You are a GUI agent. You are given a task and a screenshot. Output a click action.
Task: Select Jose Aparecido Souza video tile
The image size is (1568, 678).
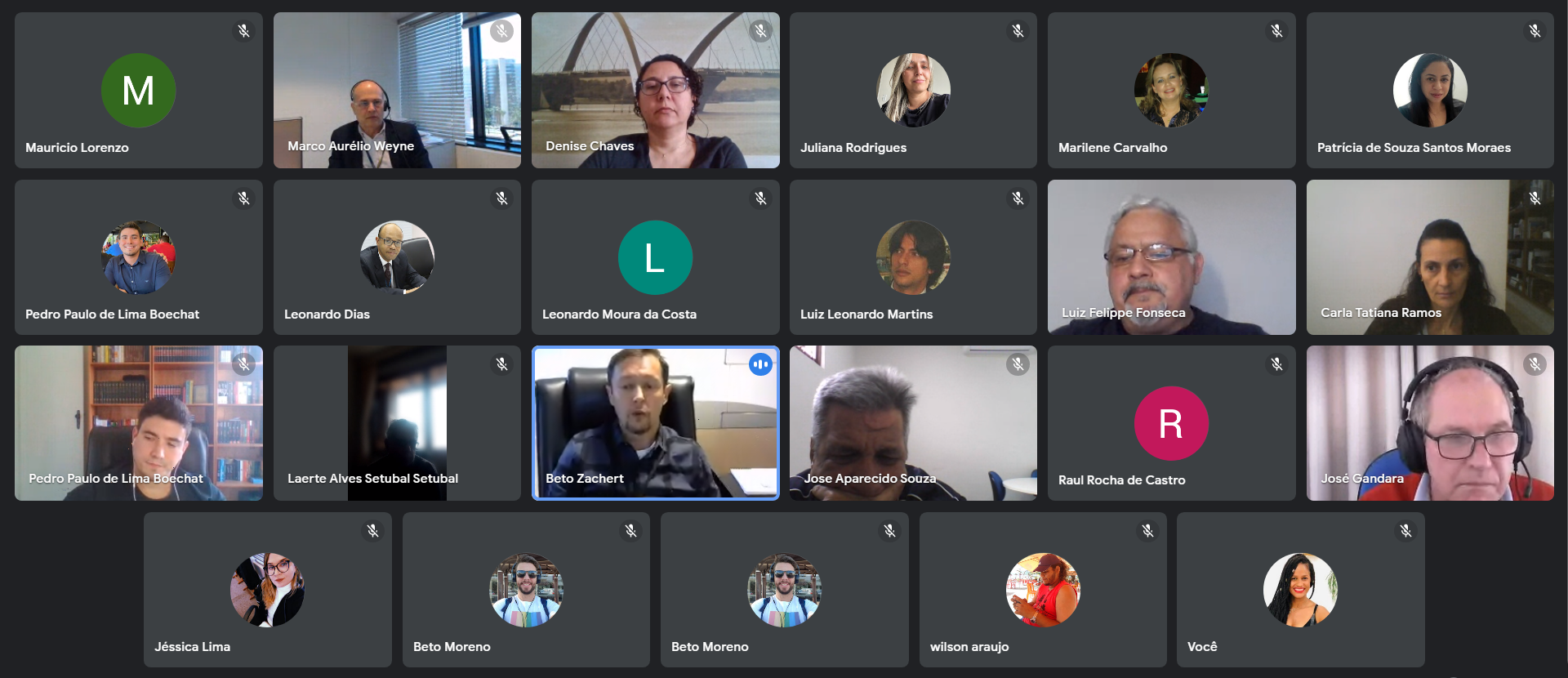tap(913, 423)
